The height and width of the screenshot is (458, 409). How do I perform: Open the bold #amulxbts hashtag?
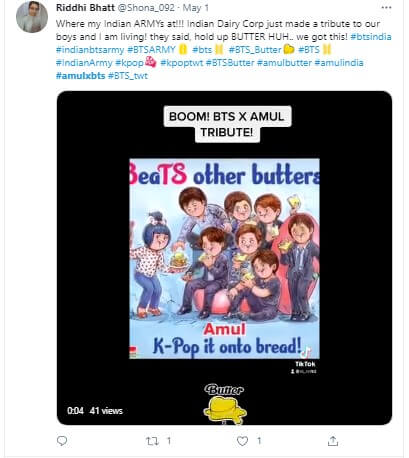pos(81,76)
